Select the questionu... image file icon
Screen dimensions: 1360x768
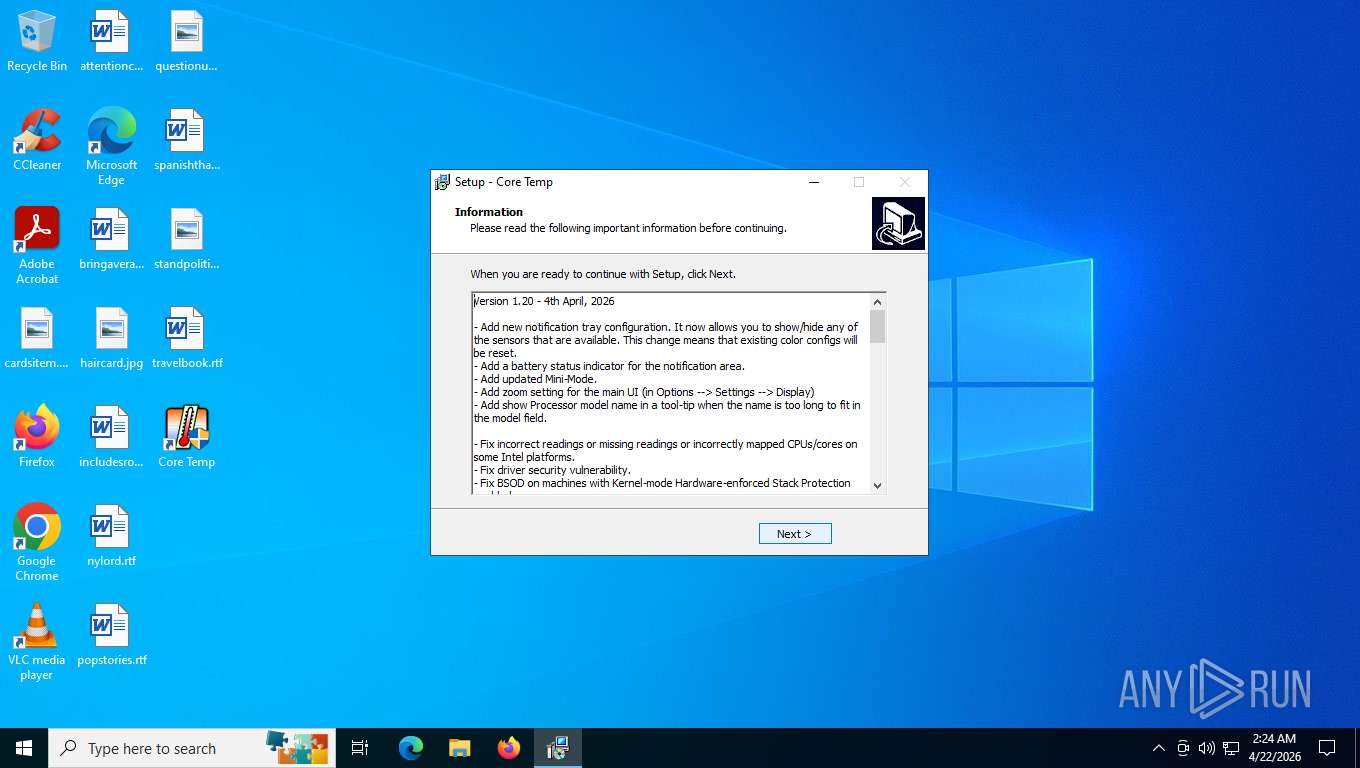[186, 41]
